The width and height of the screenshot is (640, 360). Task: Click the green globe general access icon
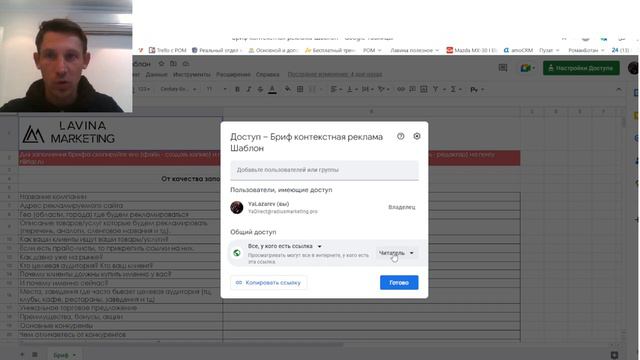pyautogui.click(x=237, y=253)
